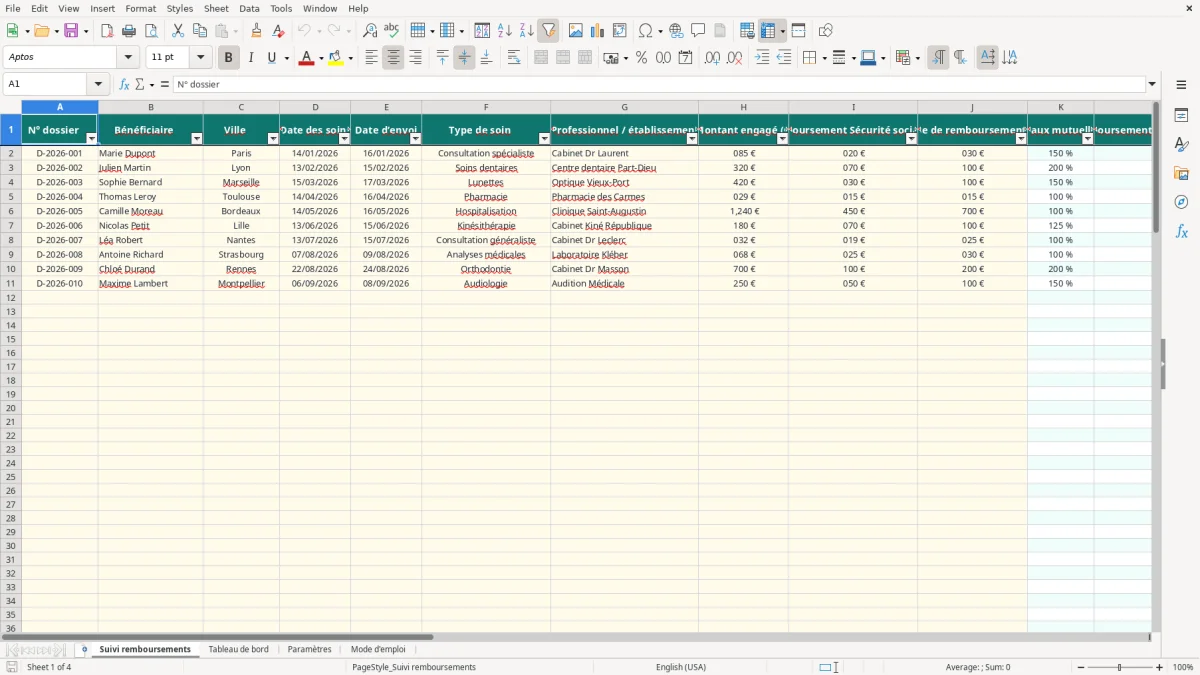Click Function Wizard icon in formula bar
This screenshot has height=675, width=1200.
[124, 85]
